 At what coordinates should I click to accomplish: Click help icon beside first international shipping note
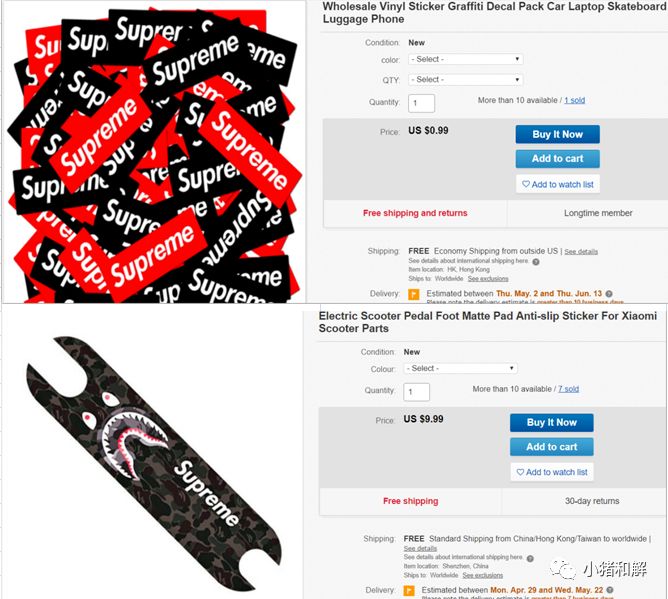[x=536, y=262]
